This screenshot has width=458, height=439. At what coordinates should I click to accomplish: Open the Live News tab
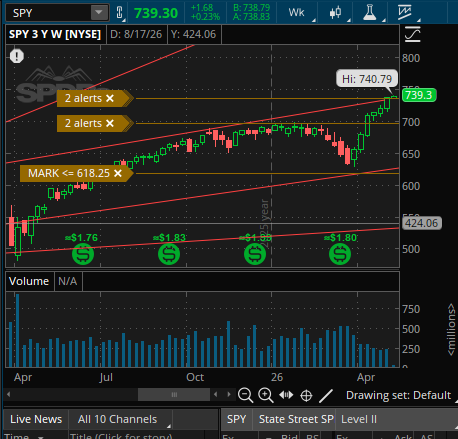[36, 419]
